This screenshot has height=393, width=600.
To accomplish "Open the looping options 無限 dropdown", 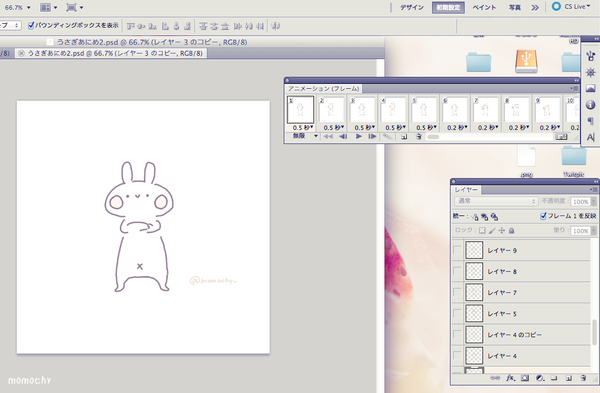I will 305,136.
